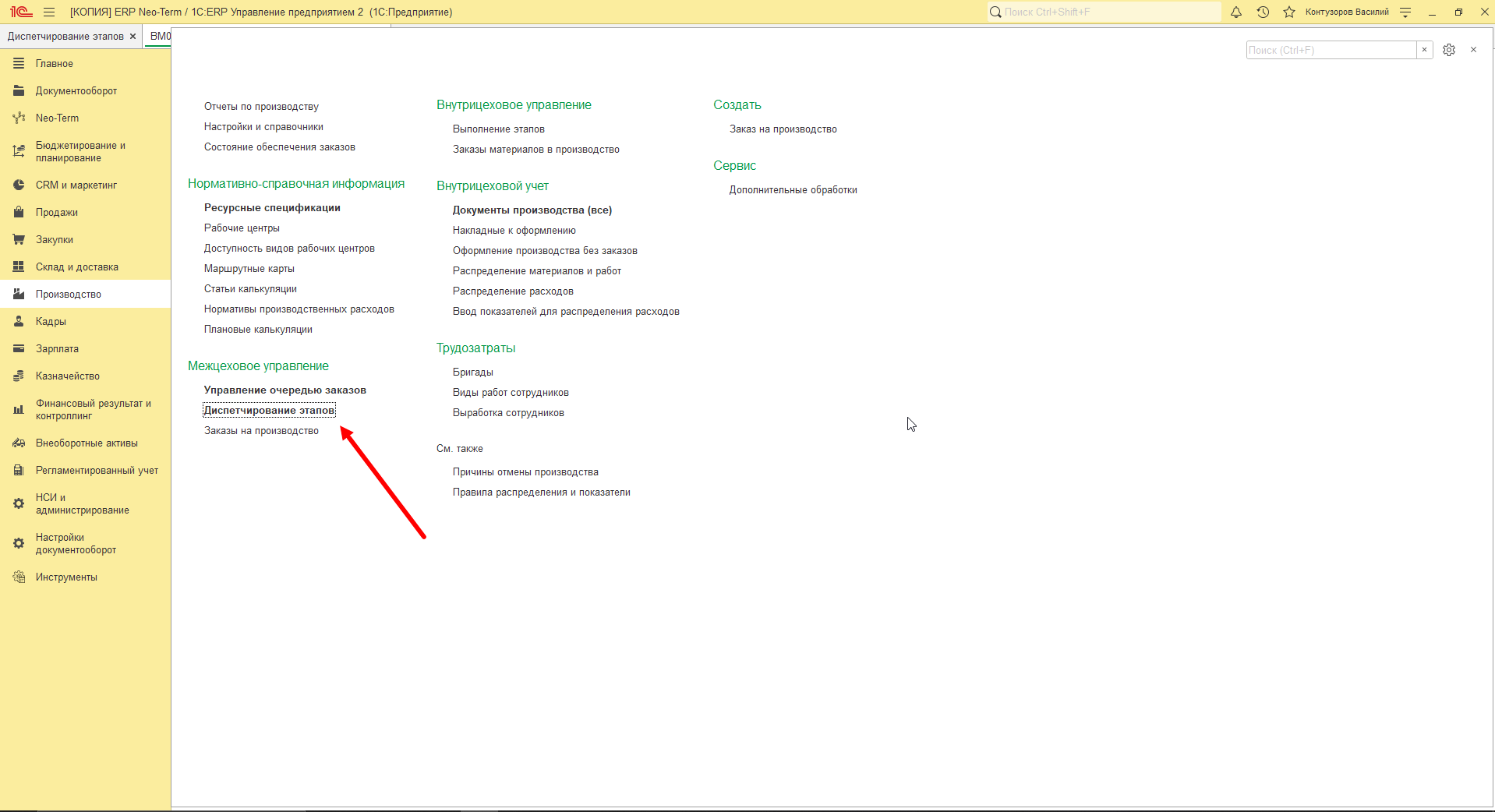Click the section panel search field

pyautogui.click(x=1331, y=50)
